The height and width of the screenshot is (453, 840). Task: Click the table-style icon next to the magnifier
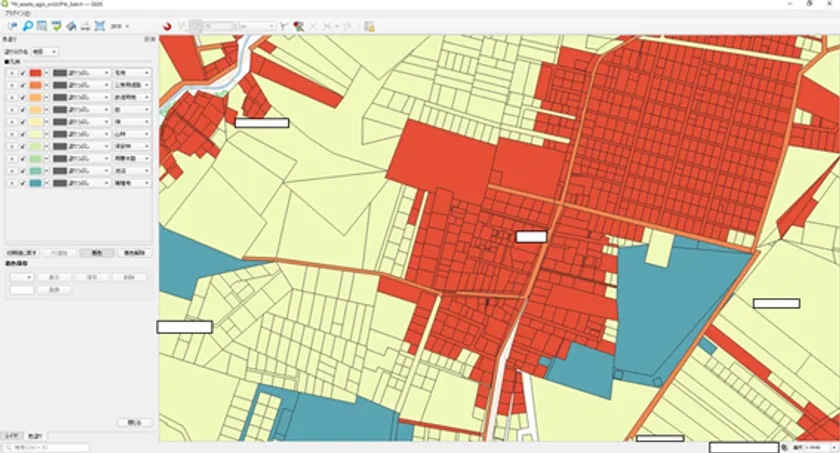click(x=42, y=26)
